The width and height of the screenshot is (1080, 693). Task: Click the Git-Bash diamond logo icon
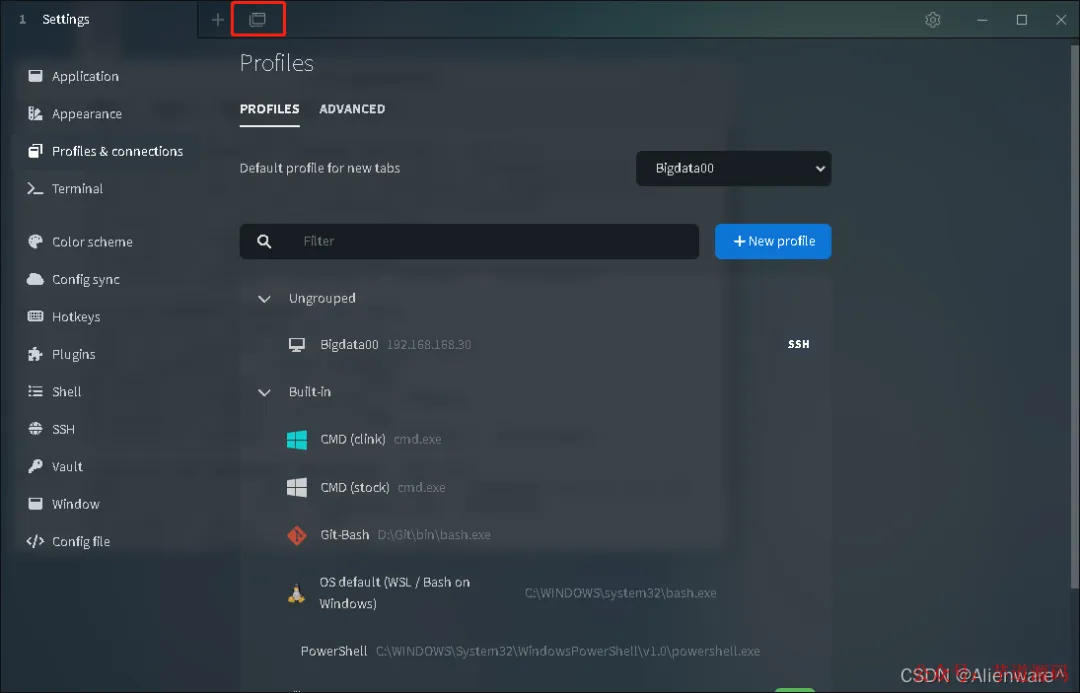click(x=297, y=535)
